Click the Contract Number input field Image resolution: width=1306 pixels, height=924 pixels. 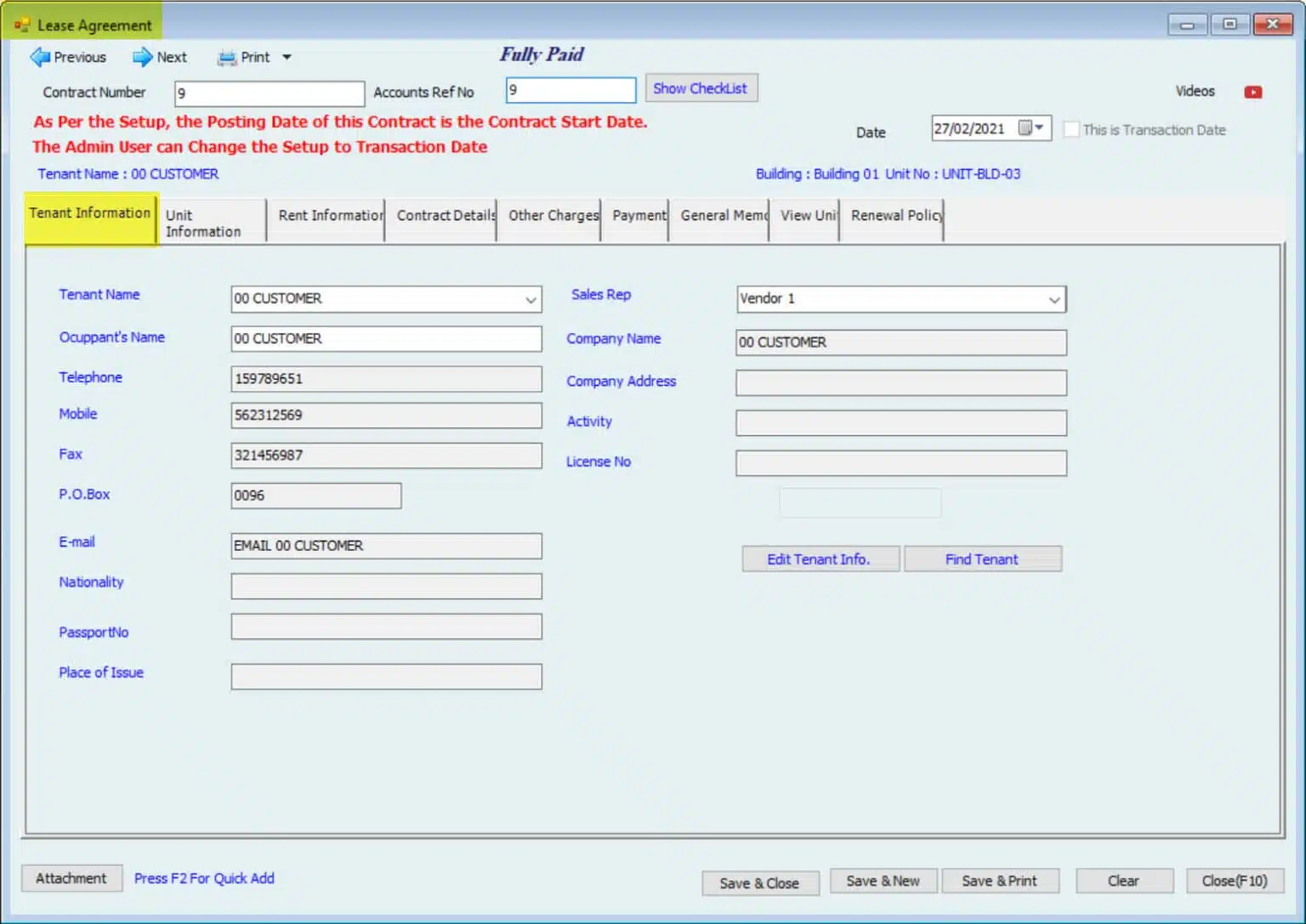tap(269, 94)
